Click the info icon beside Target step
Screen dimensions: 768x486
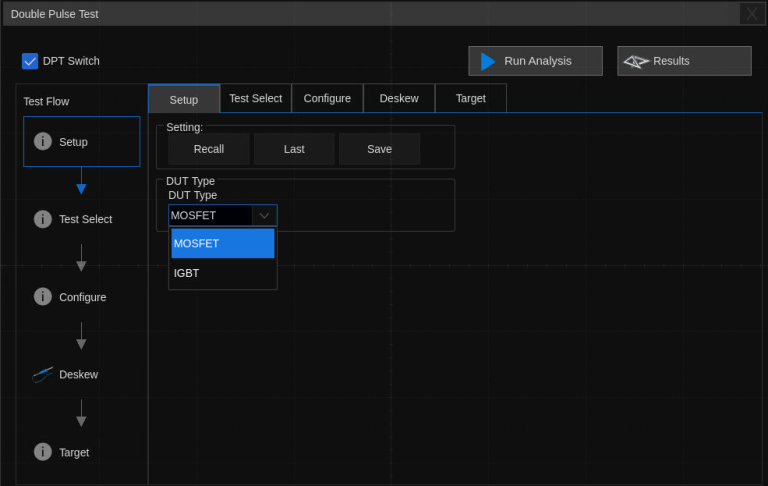coord(43,452)
